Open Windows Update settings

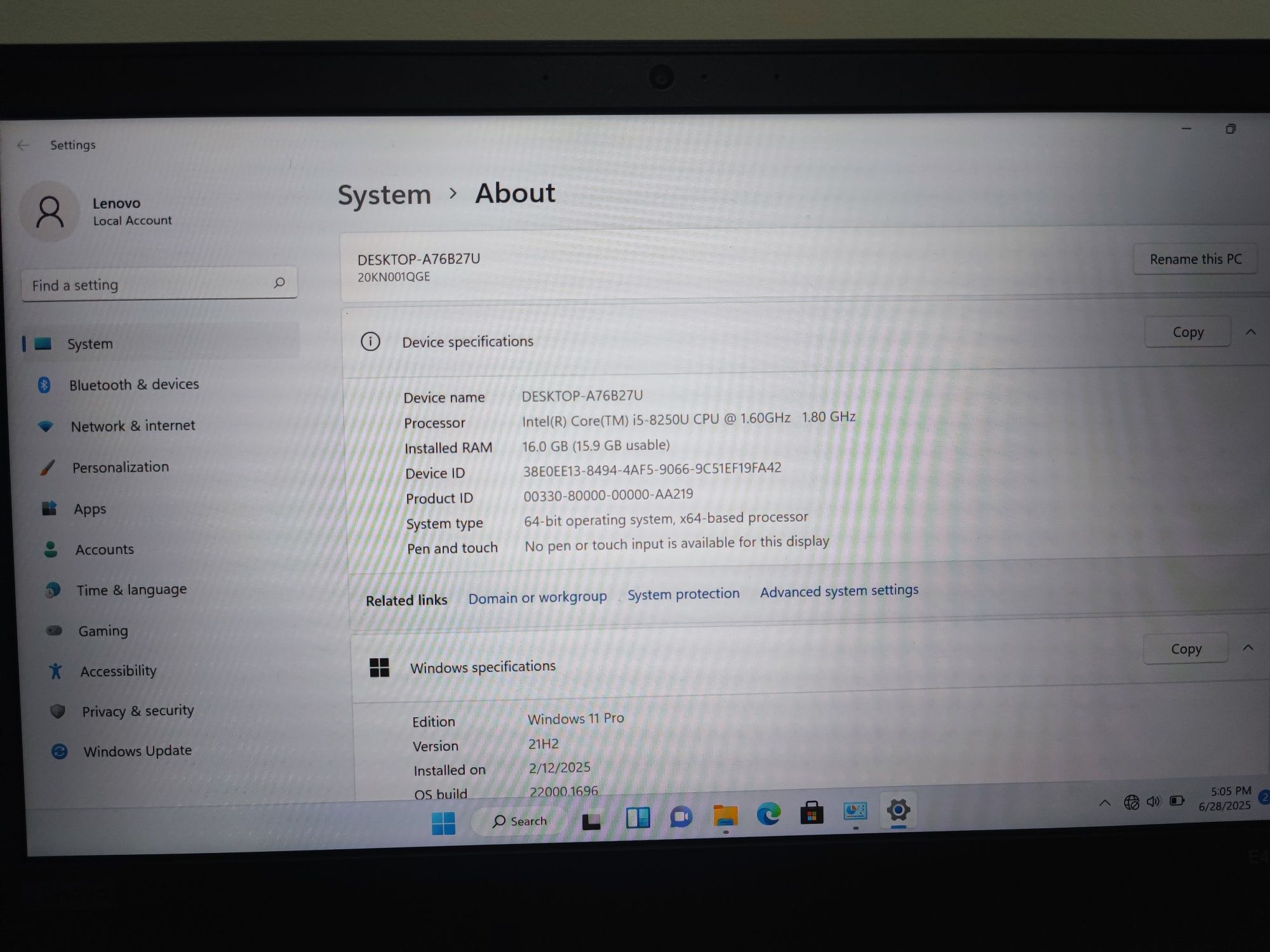pyautogui.click(x=137, y=751)
